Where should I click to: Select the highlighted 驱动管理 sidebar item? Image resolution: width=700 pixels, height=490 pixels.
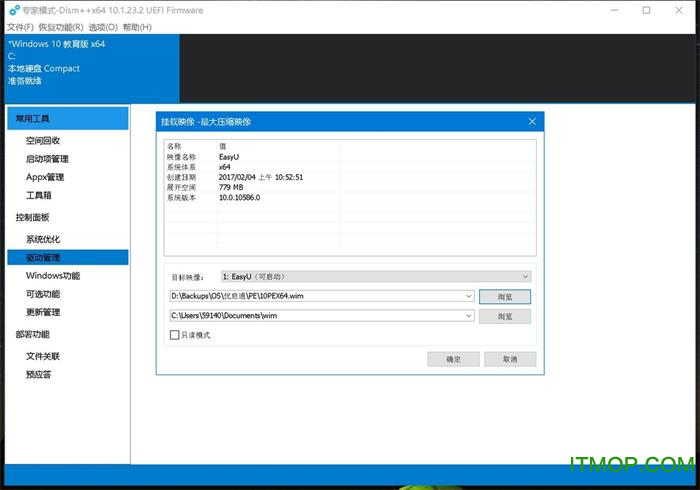pos(68,257)
